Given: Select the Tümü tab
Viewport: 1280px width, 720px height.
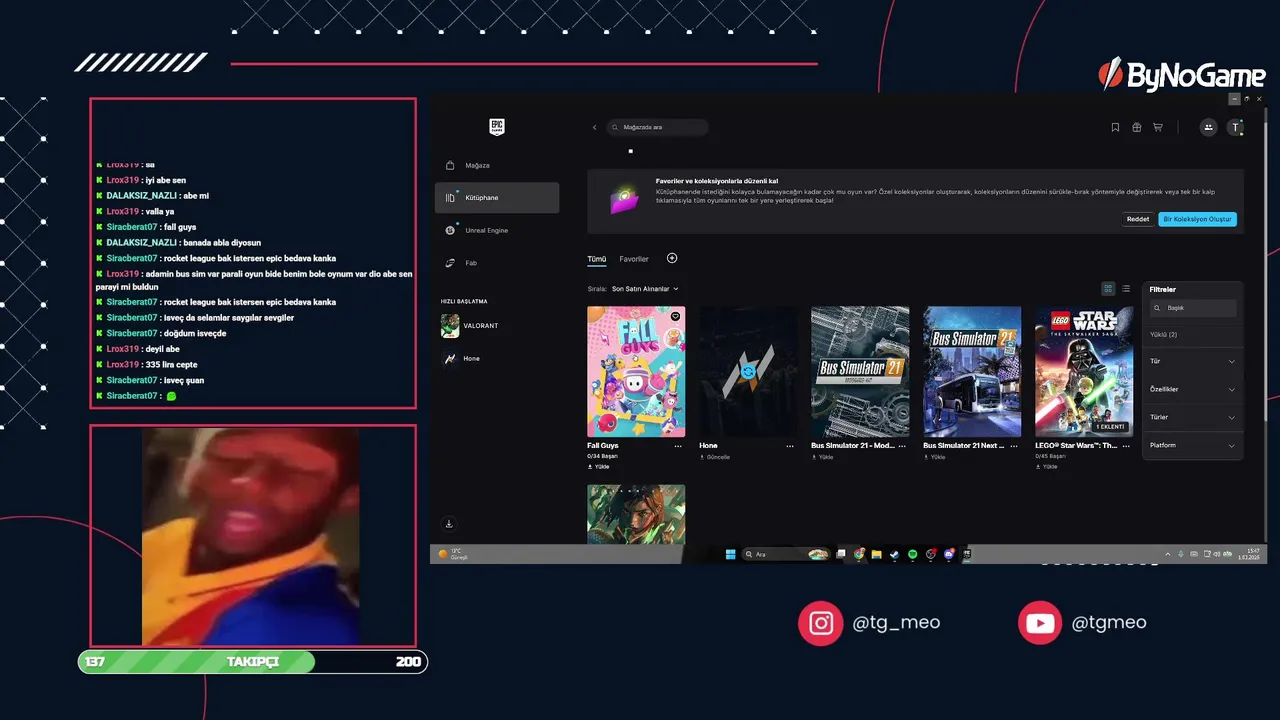Looking at the screenshot, I should click(x=597, y=259).
